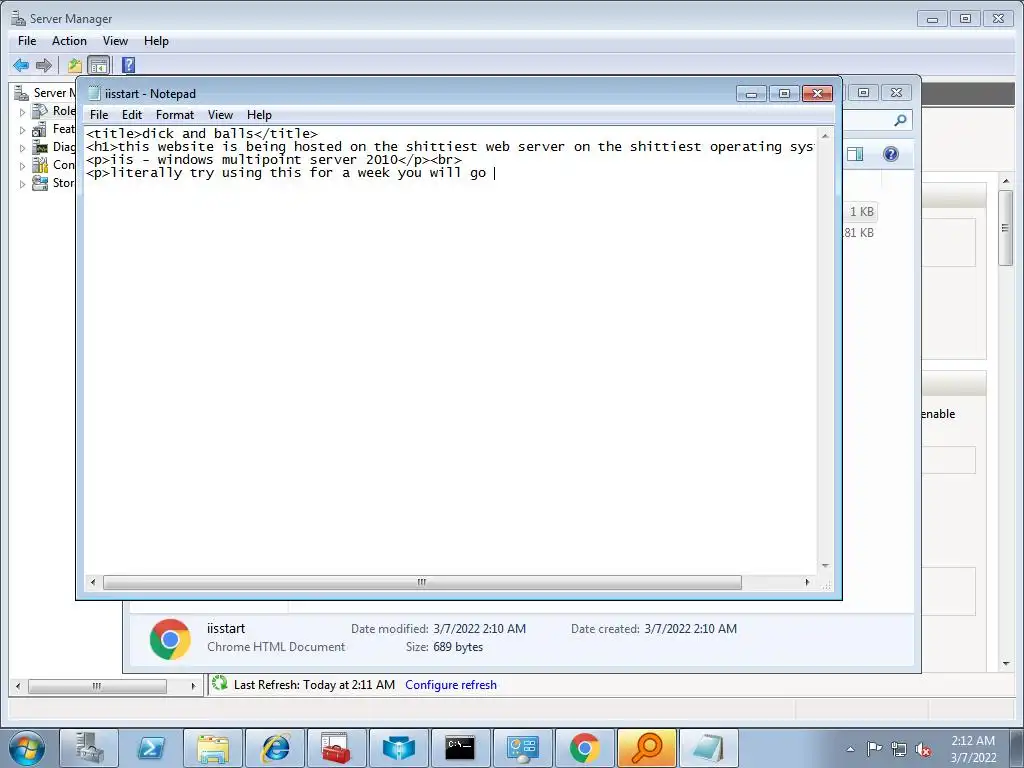
Task: Click the Notepad icon in the iisstart title bar
Action: pos(94,93)
